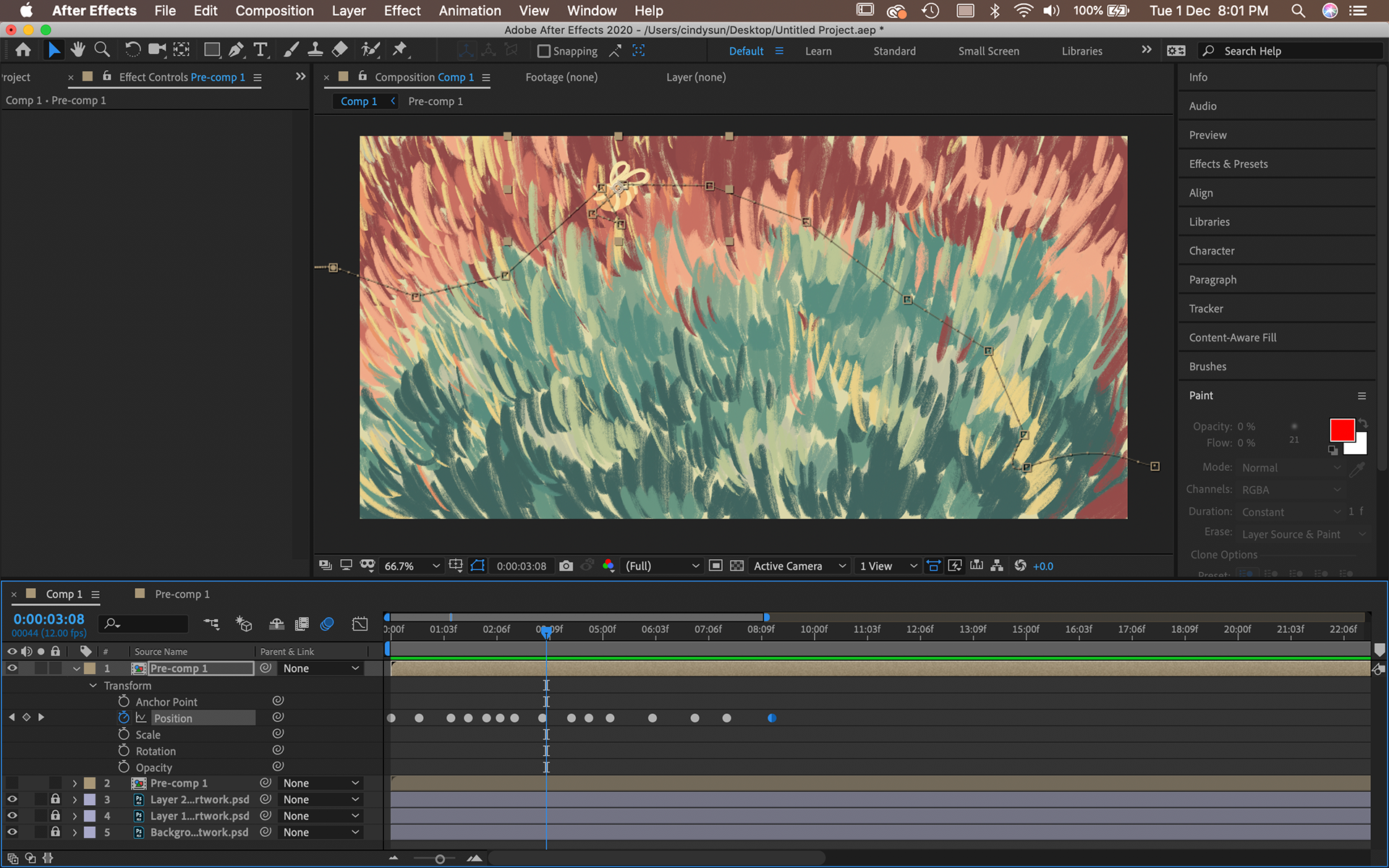The width and height of the screenshot is (1389, 868).
Task: Select the Pan Behind anchor tool
Action: tap(182, 50)
